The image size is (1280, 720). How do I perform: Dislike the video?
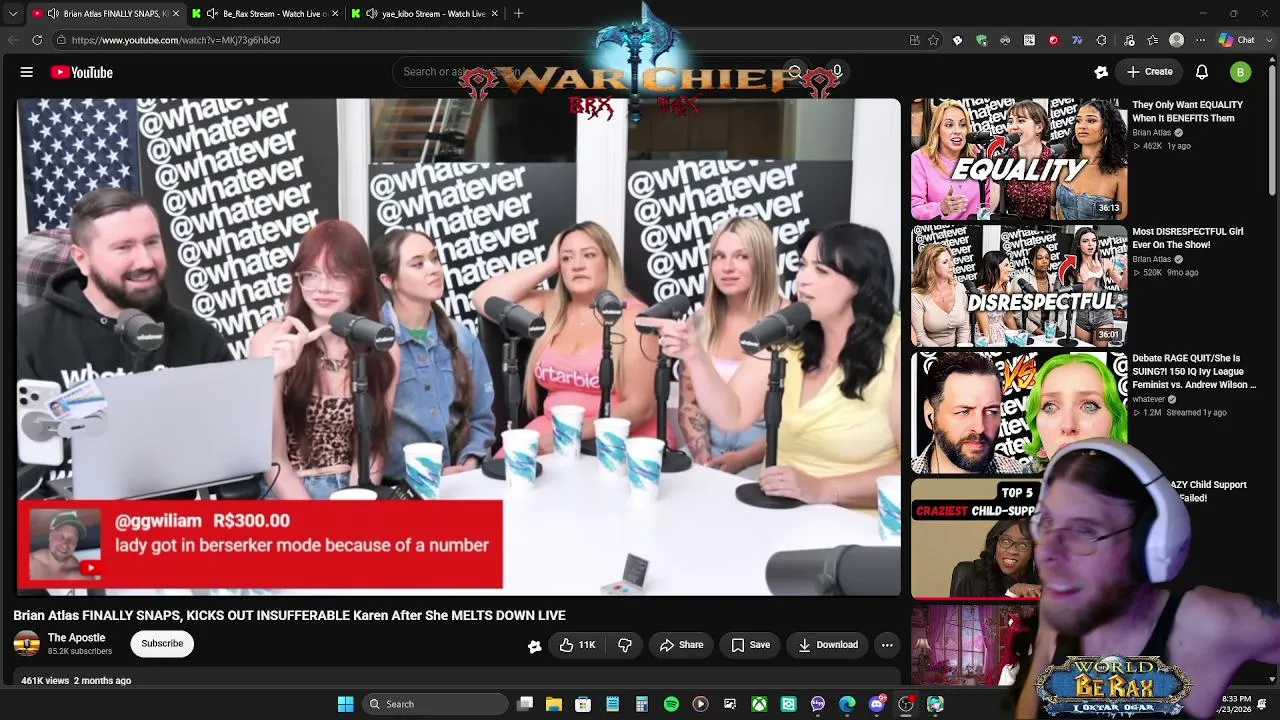625,645
